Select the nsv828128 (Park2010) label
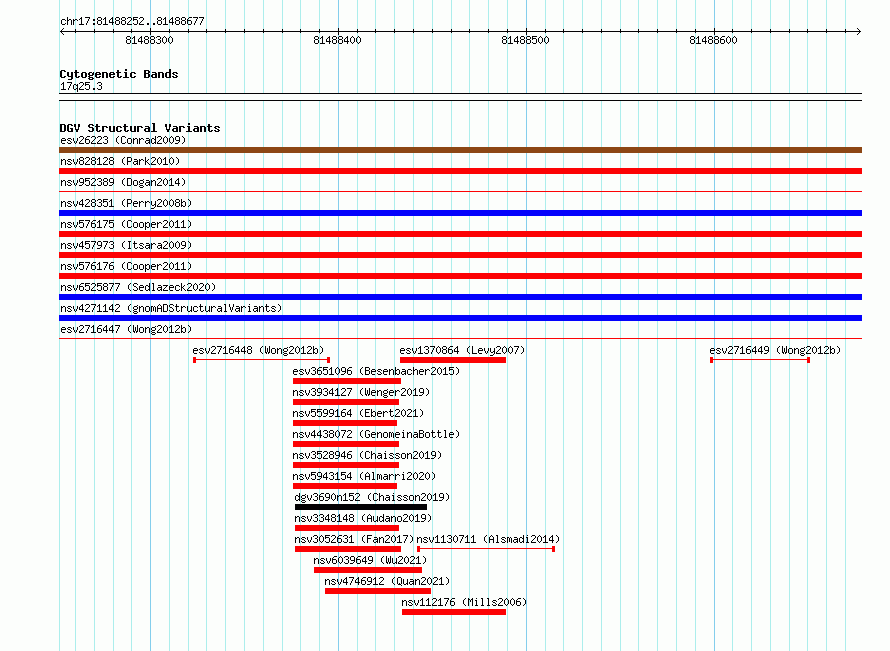890x651 pixels. tap(120, 161)
